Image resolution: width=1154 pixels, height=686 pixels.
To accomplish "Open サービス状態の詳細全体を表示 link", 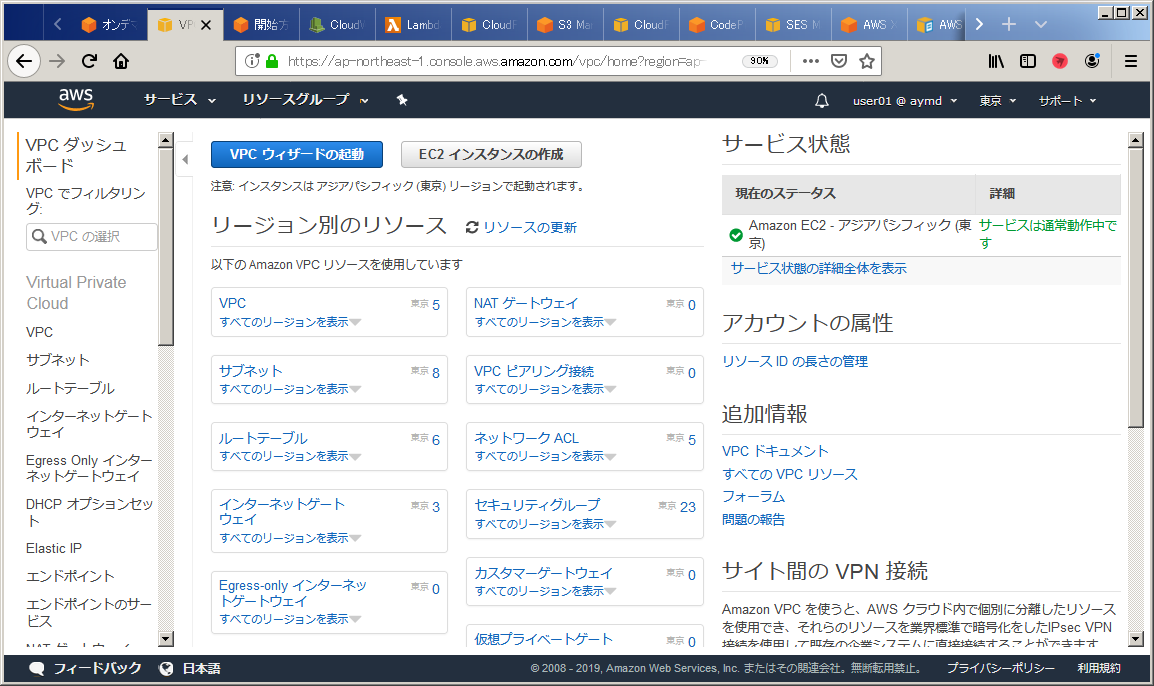I will click(x=818, y=269).
